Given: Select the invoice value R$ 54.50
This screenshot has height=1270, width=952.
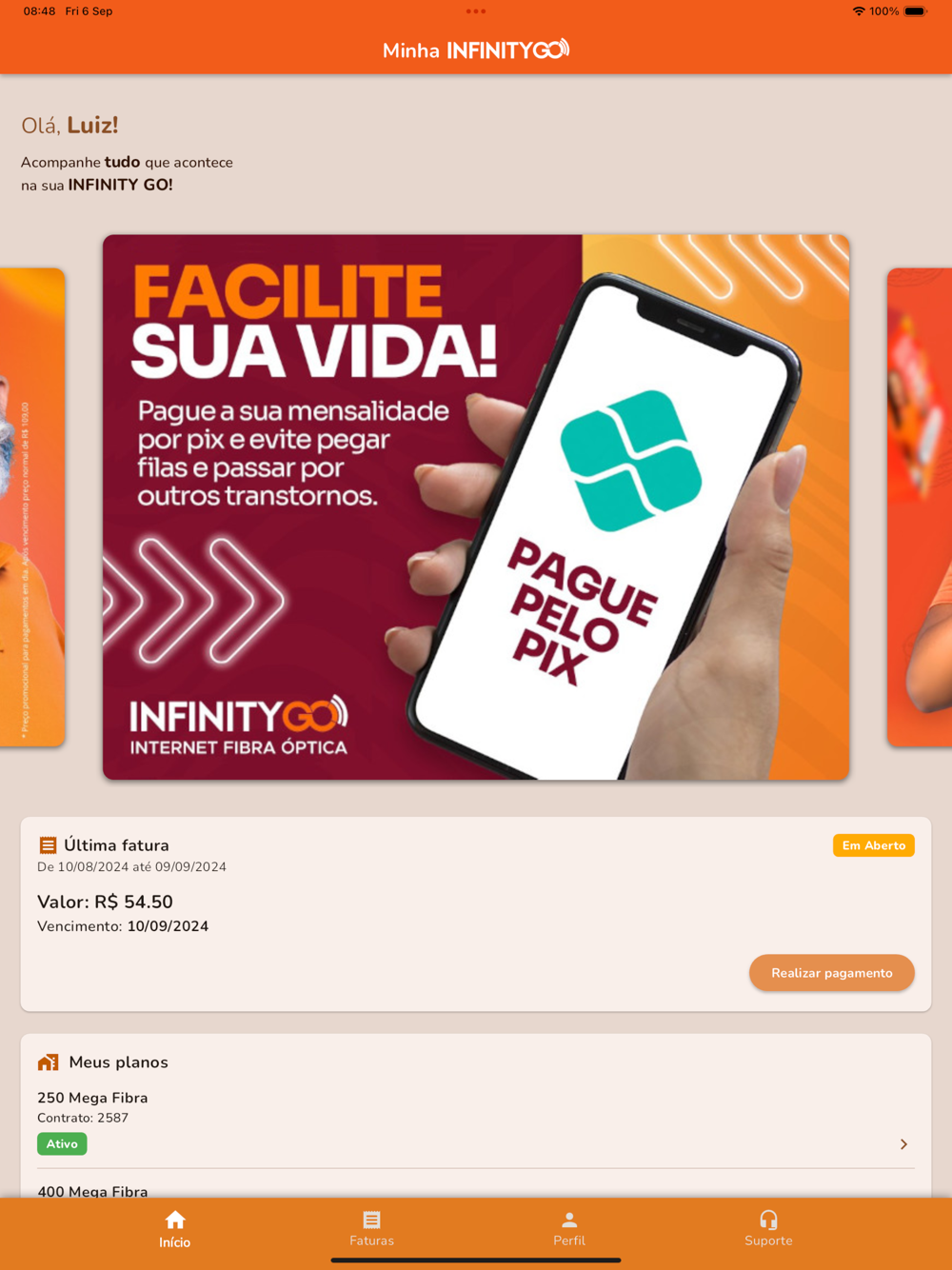Looking at the screenshot, I should click(x=133, y=902).
